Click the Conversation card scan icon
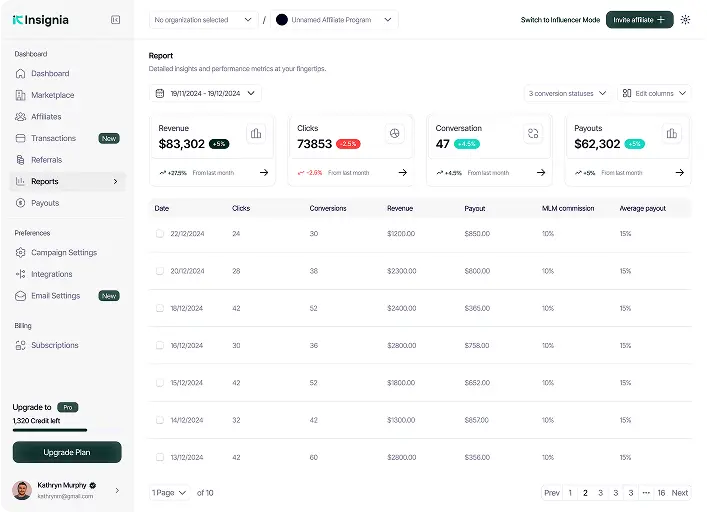Image resolution: width=708 pixels, height=512 pixels. pos(533,133)
